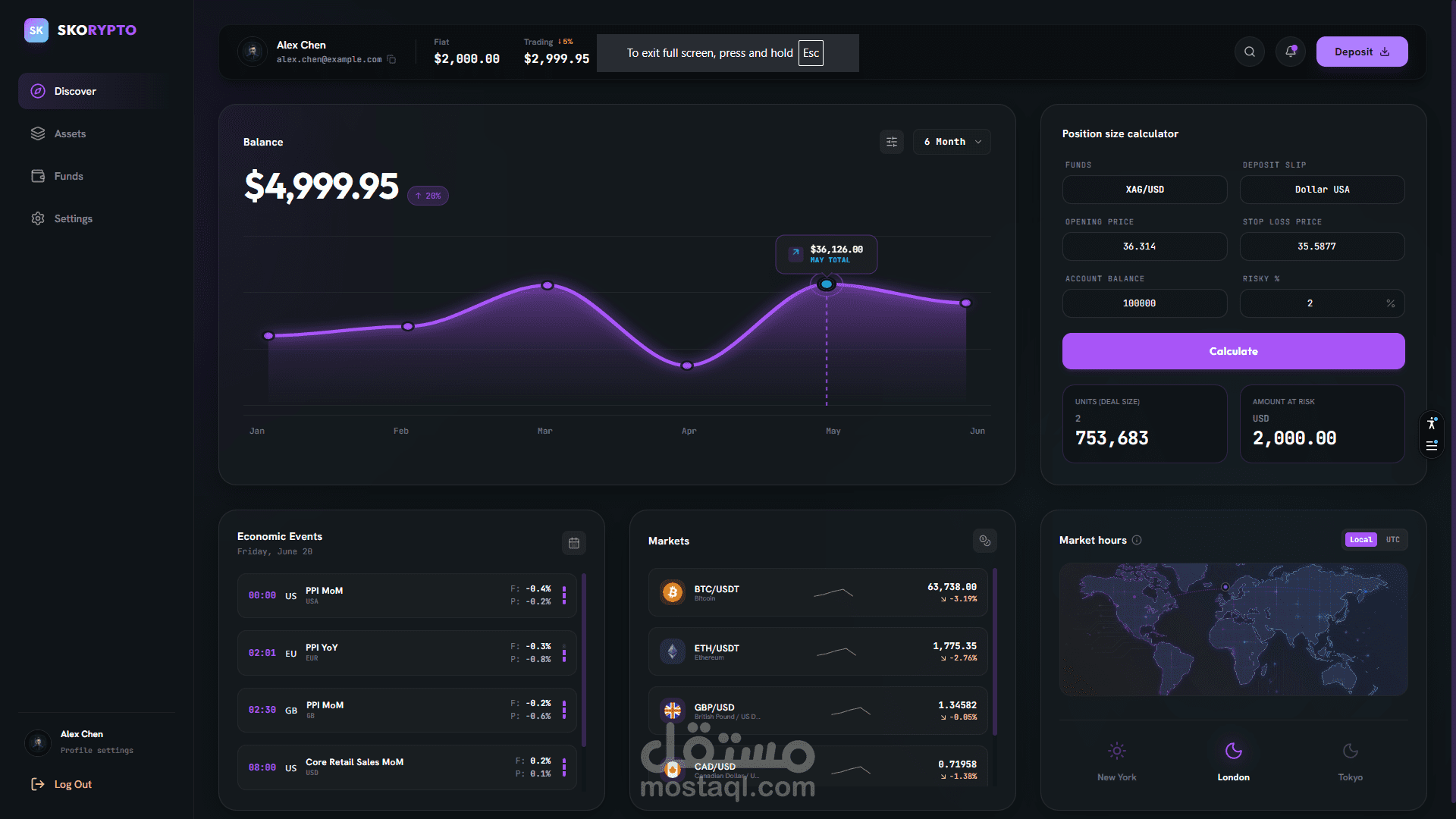Viewport: 1456px width, 819px height.
Task: Select the 00:00 US PPI MoM event
Action: coord(407,595)
